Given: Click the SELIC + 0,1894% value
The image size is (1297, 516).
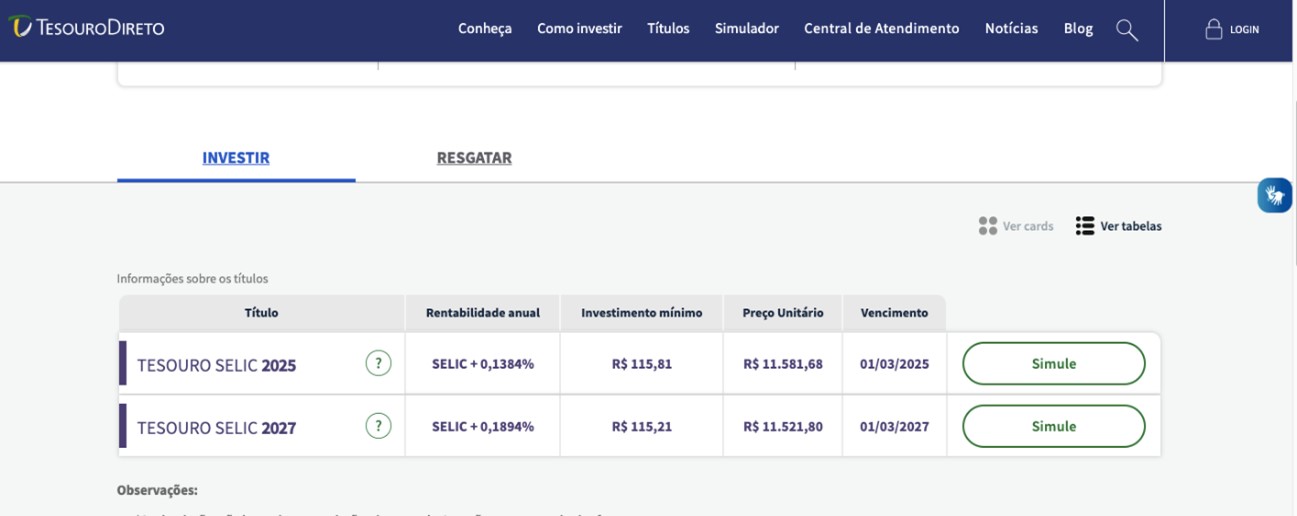Looking at the screenshot, I should point(483,426).
